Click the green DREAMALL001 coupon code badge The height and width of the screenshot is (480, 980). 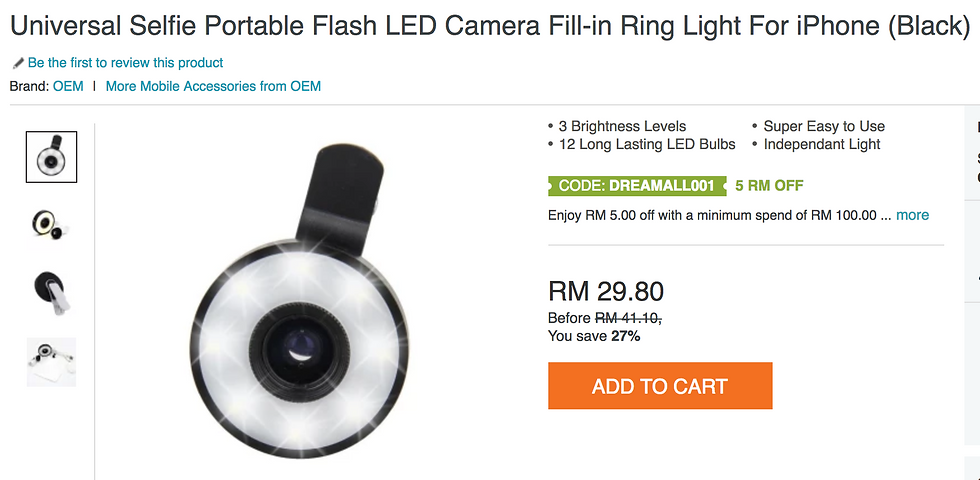tap(632, 186)
